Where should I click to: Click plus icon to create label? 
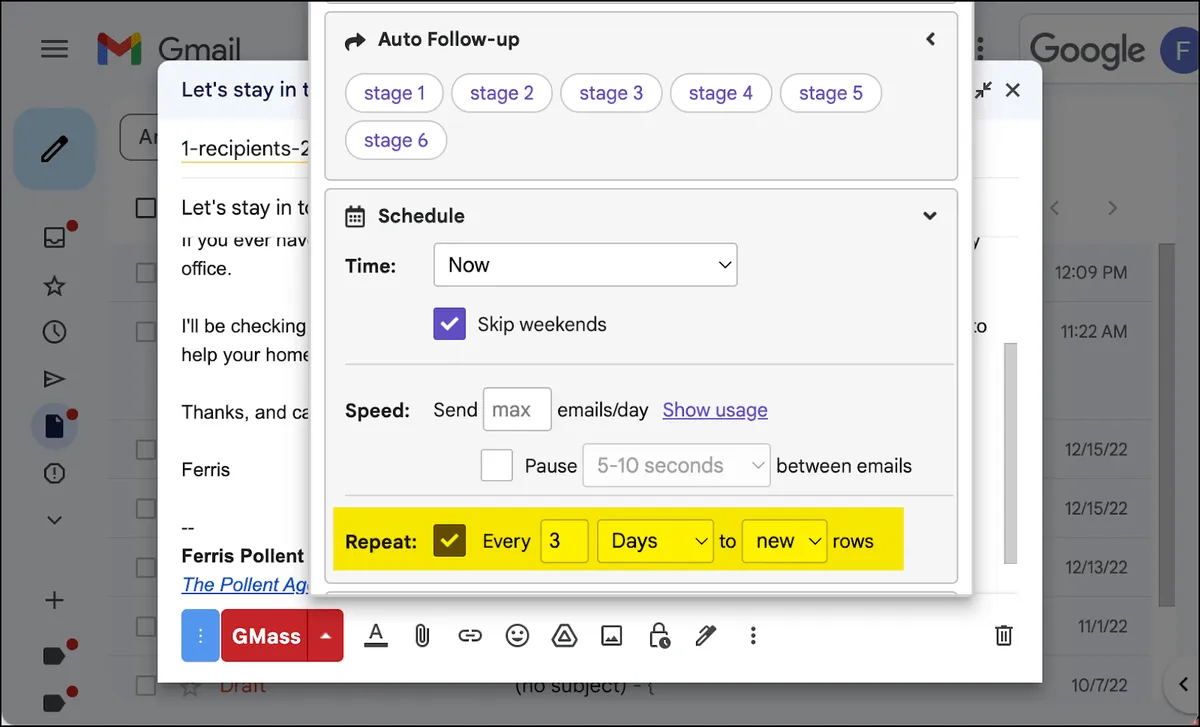54,600
